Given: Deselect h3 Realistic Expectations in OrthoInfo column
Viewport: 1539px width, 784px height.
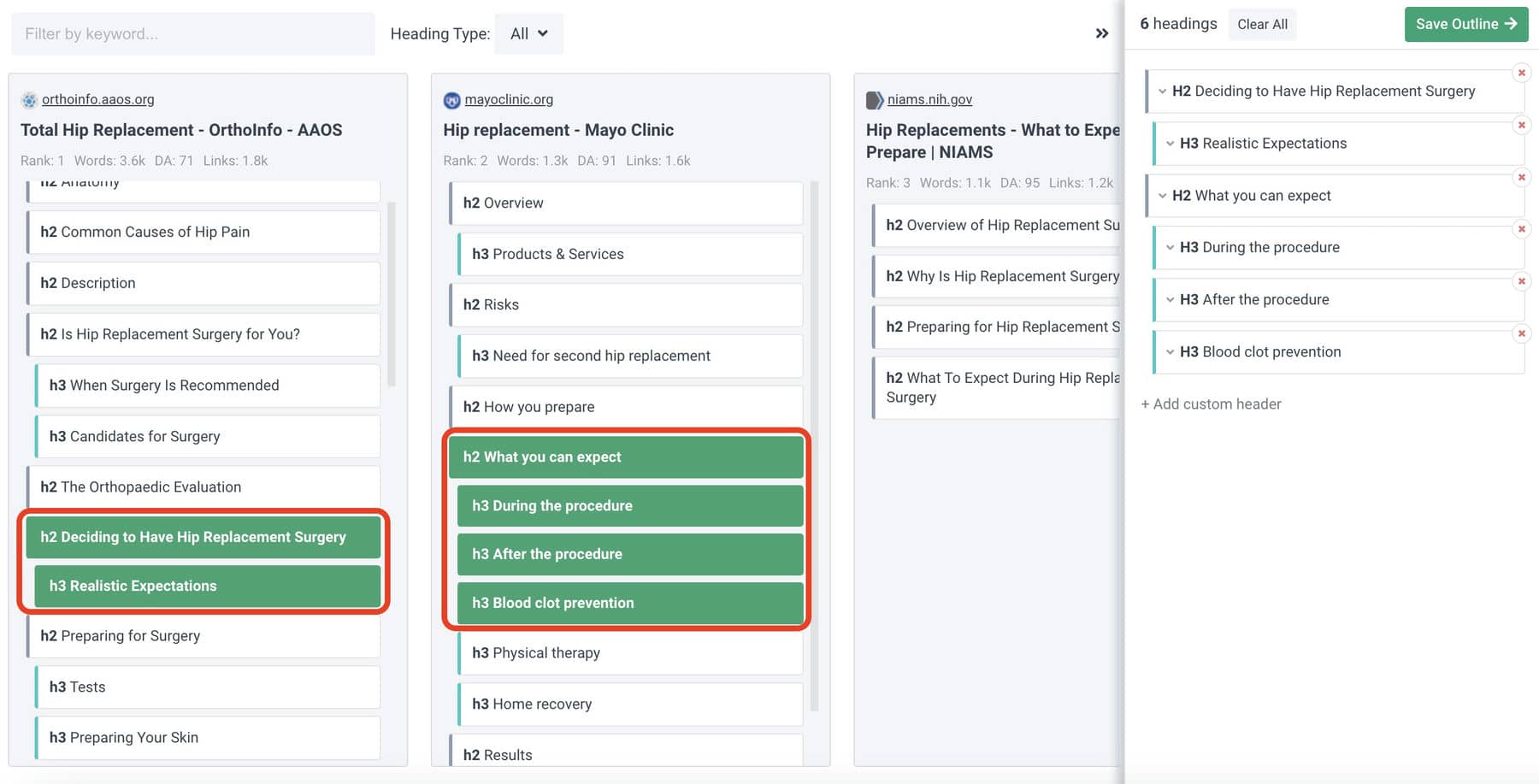Looking at the screenshot, I should click(x=207, y=586).
